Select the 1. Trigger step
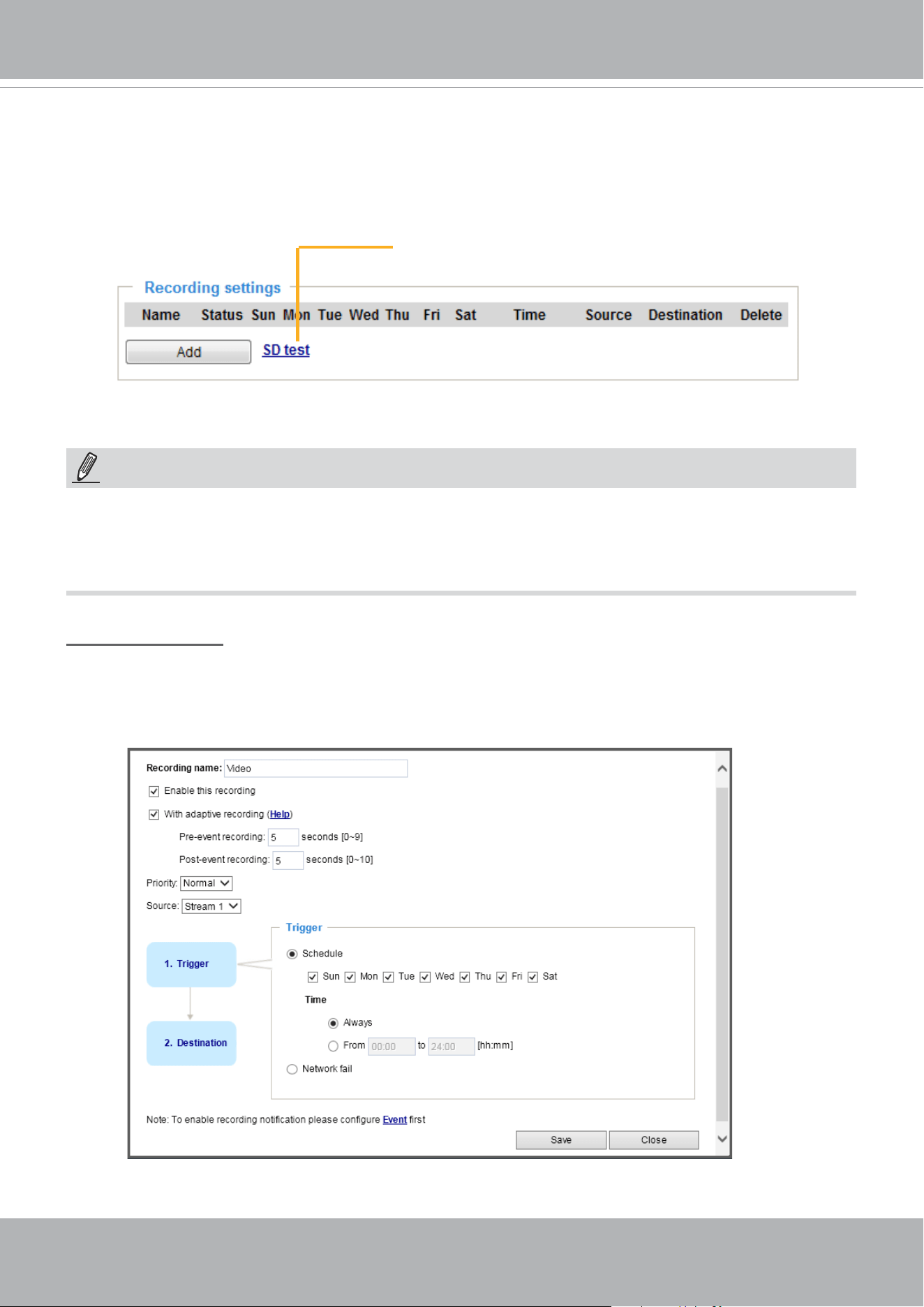The height and width of the screenshot is (1307, 924). point(191,964)
